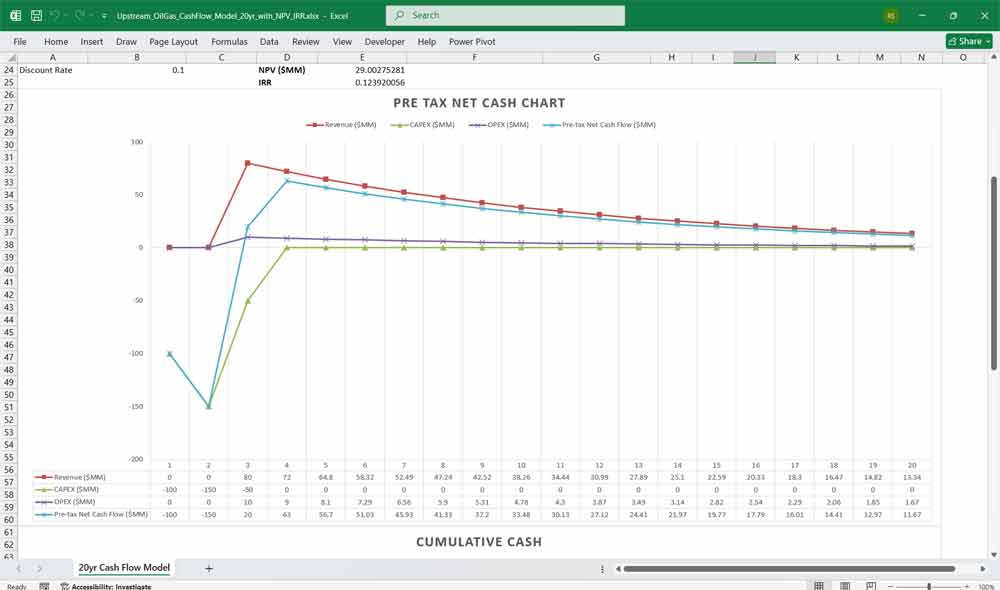The height and width of the screenshot is (590, 1000).
Task: Switch to the Formulas ribbon tab
Action: [x=229, y=41]
